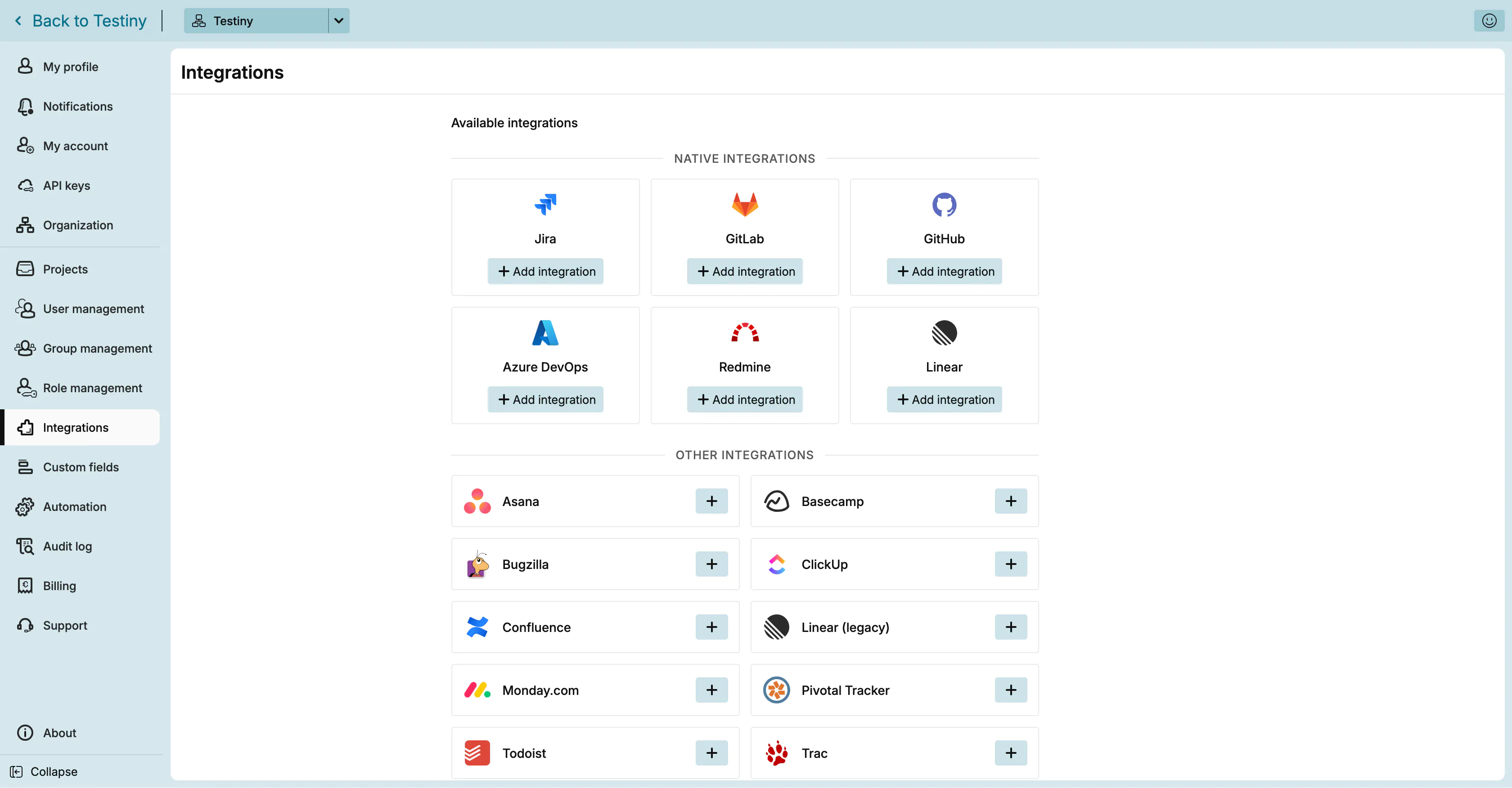Click the Billing receipt icon
The height and width of the screenshot is (788, 1512).
[25, 586]
